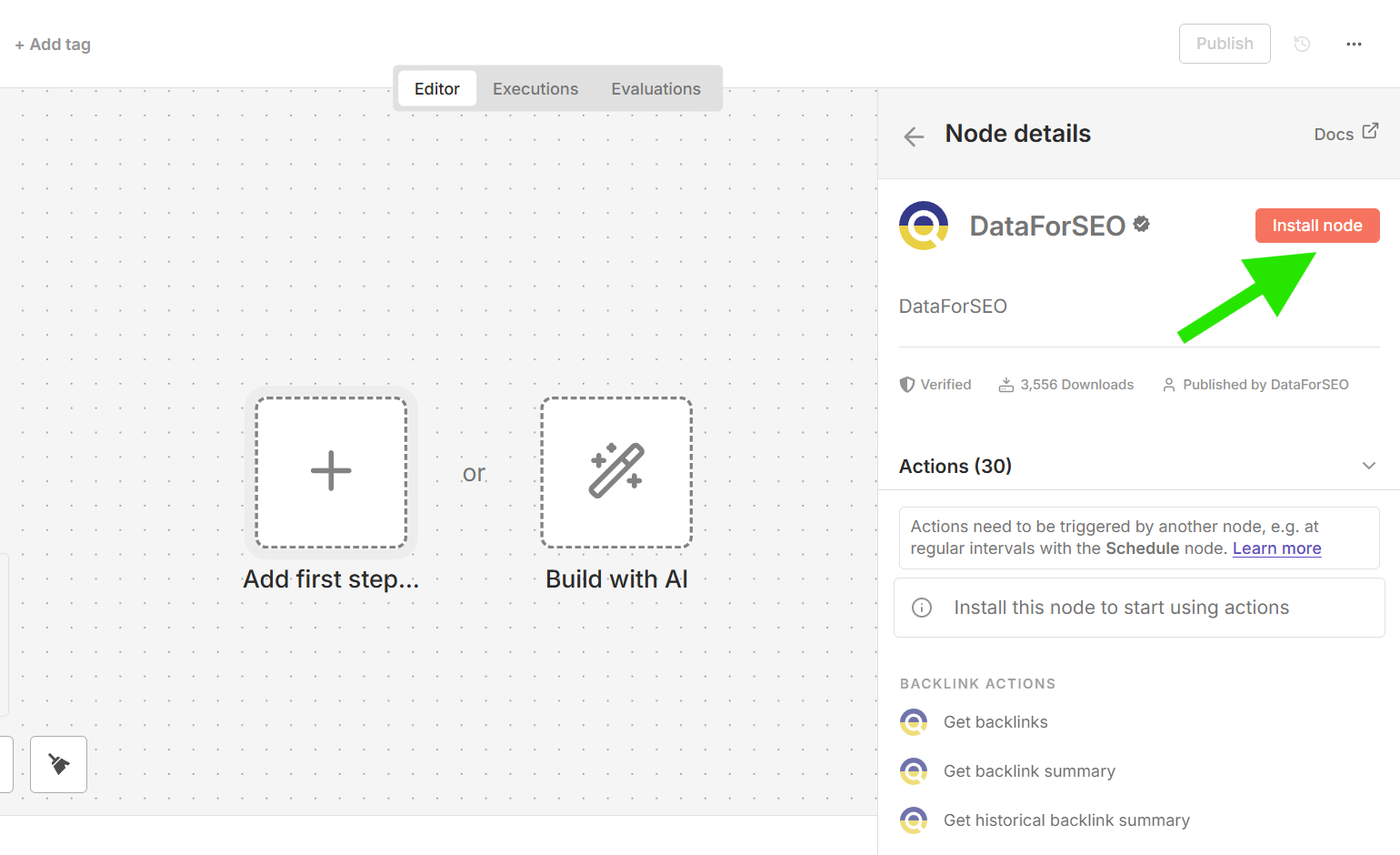Open Docs external link
The height and width of the screenshot is (855, 1400).
coord(1345,134)
